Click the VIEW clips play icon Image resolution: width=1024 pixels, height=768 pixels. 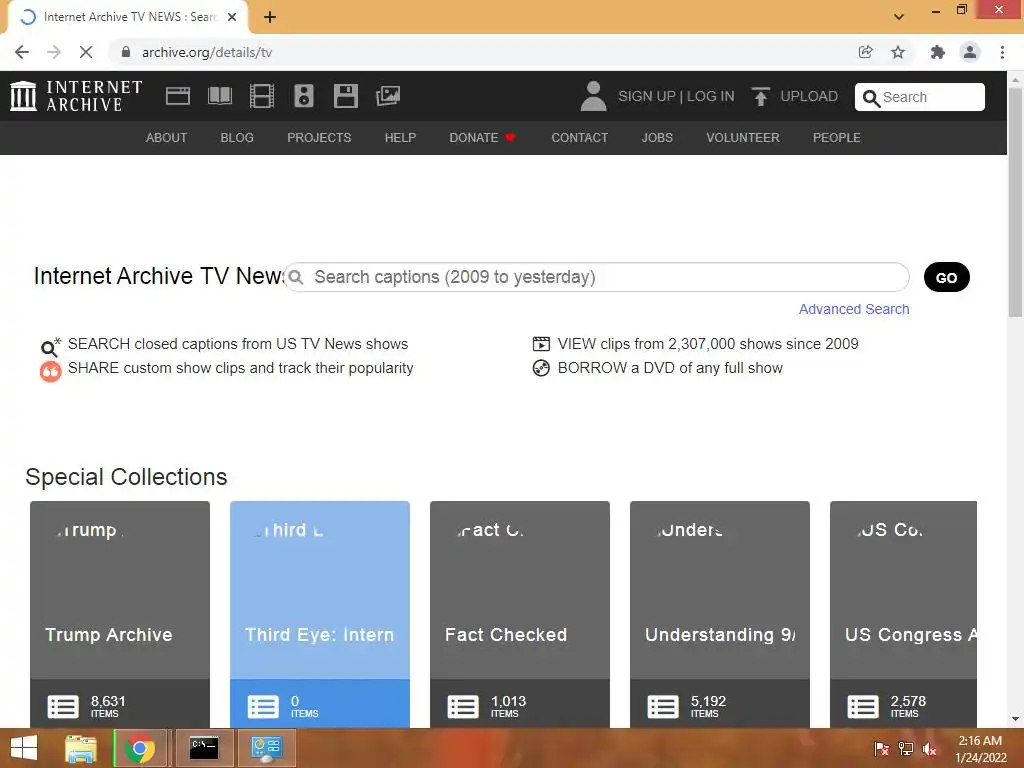click(x=541, y=344)
